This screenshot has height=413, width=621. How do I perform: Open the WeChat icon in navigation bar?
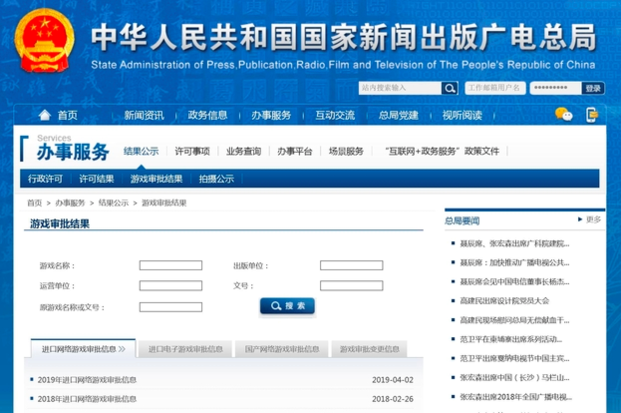(564, 115)
